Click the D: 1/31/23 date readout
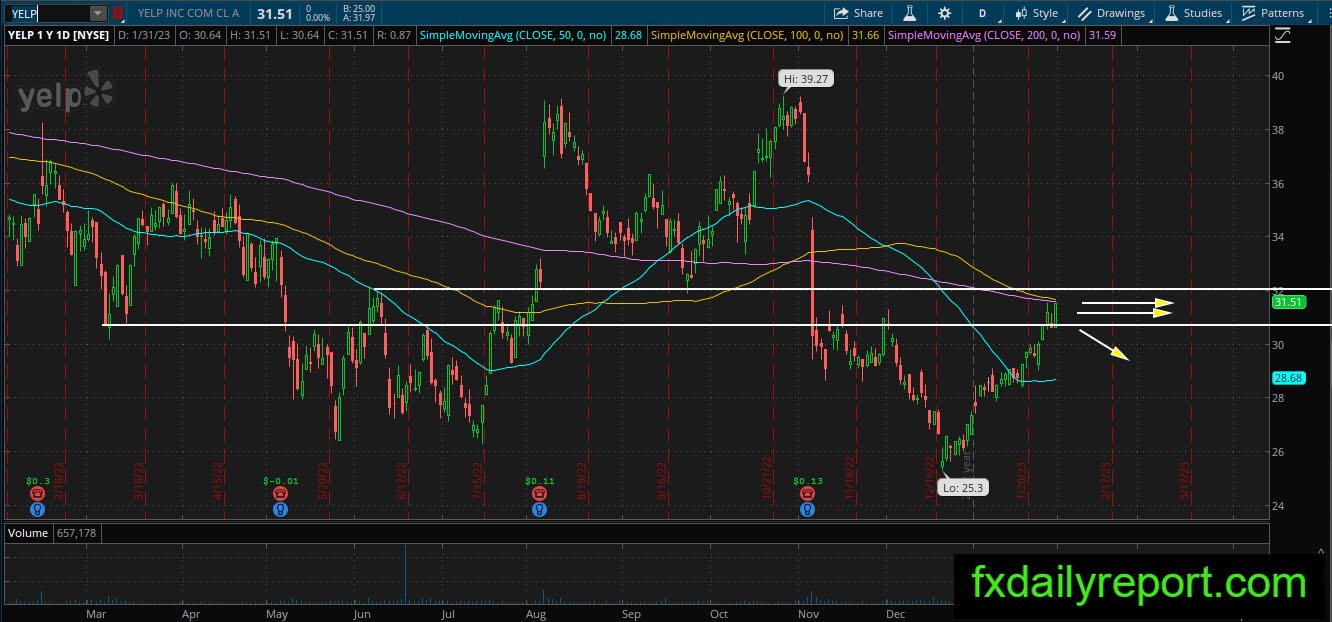 pyautogui.click(x=142, y=35)
